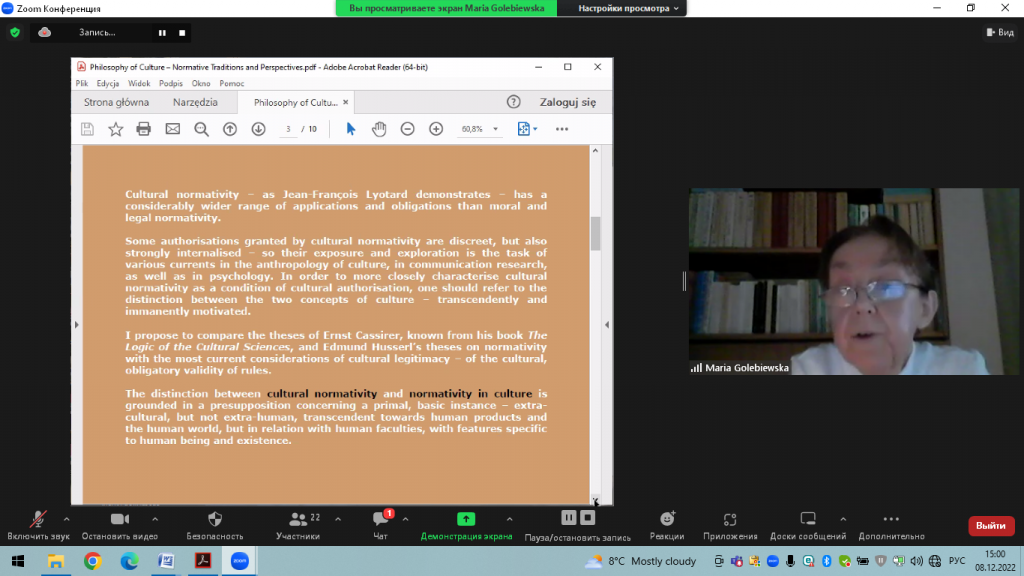Click the star bookmark icon in Acrobat
The width and height of the screenshot is (1024, 576).
coord(116,129)
